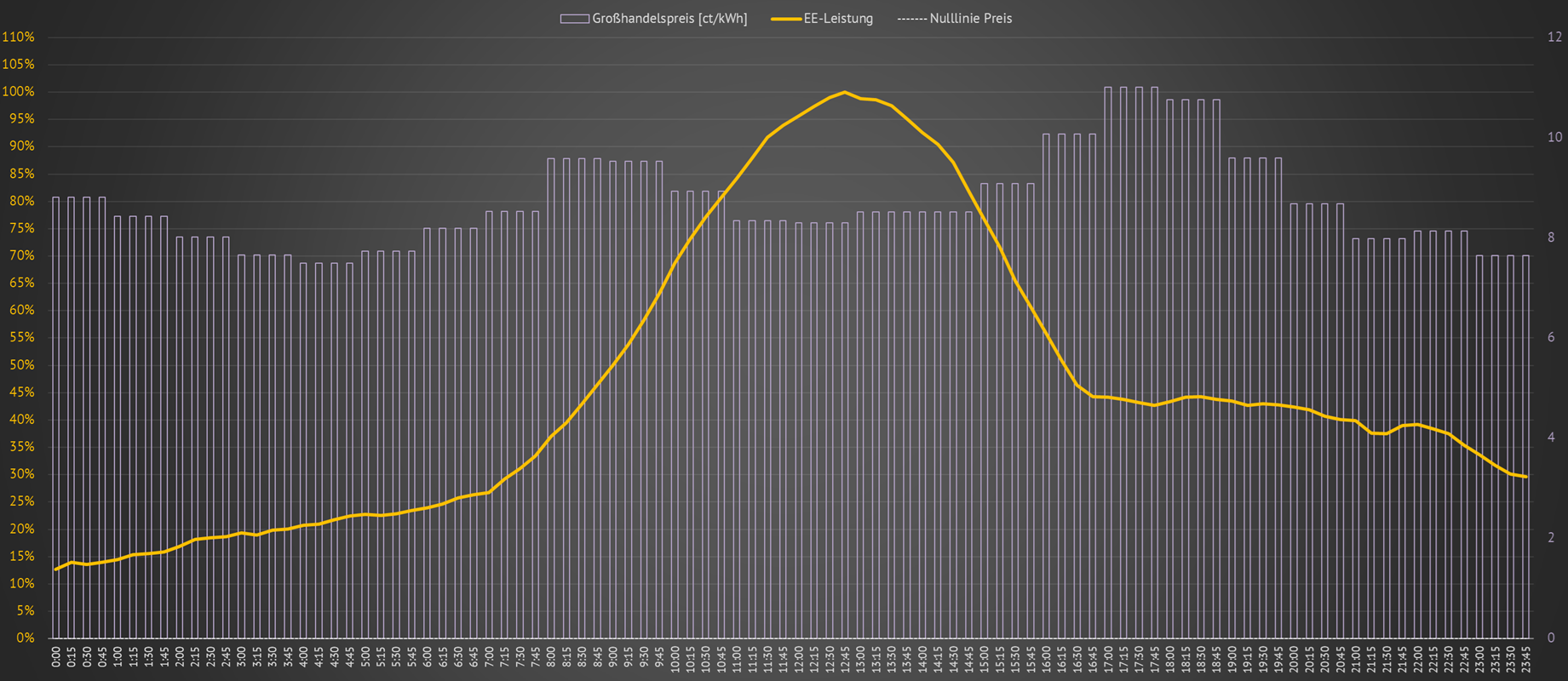Screen dimensions: 1568x681
Task: Click the yellow EE-Leistung legend line marker
Action: pos(785,19)
